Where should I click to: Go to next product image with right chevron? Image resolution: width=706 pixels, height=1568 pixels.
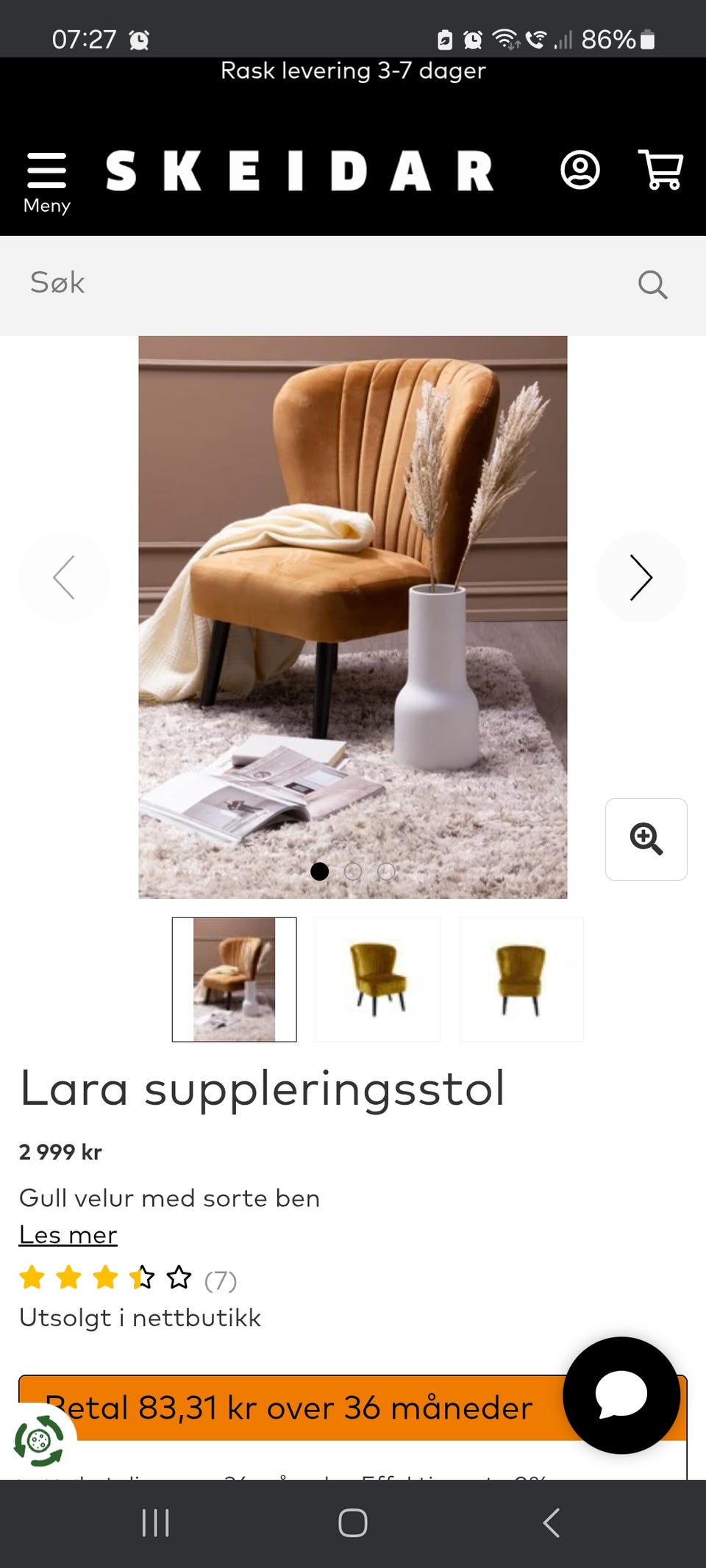point(641,578)
